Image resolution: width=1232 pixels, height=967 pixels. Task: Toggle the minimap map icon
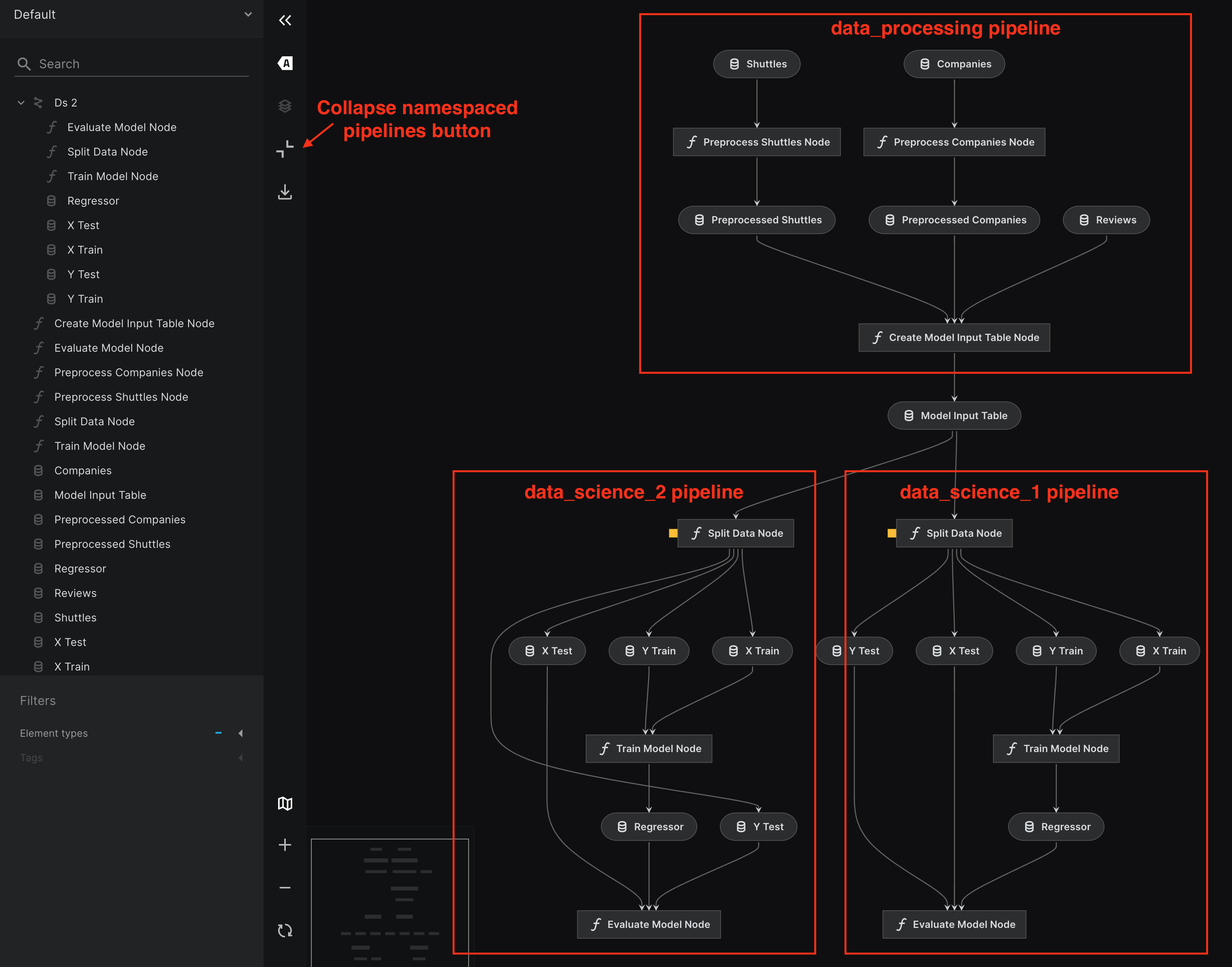[285, 803]
